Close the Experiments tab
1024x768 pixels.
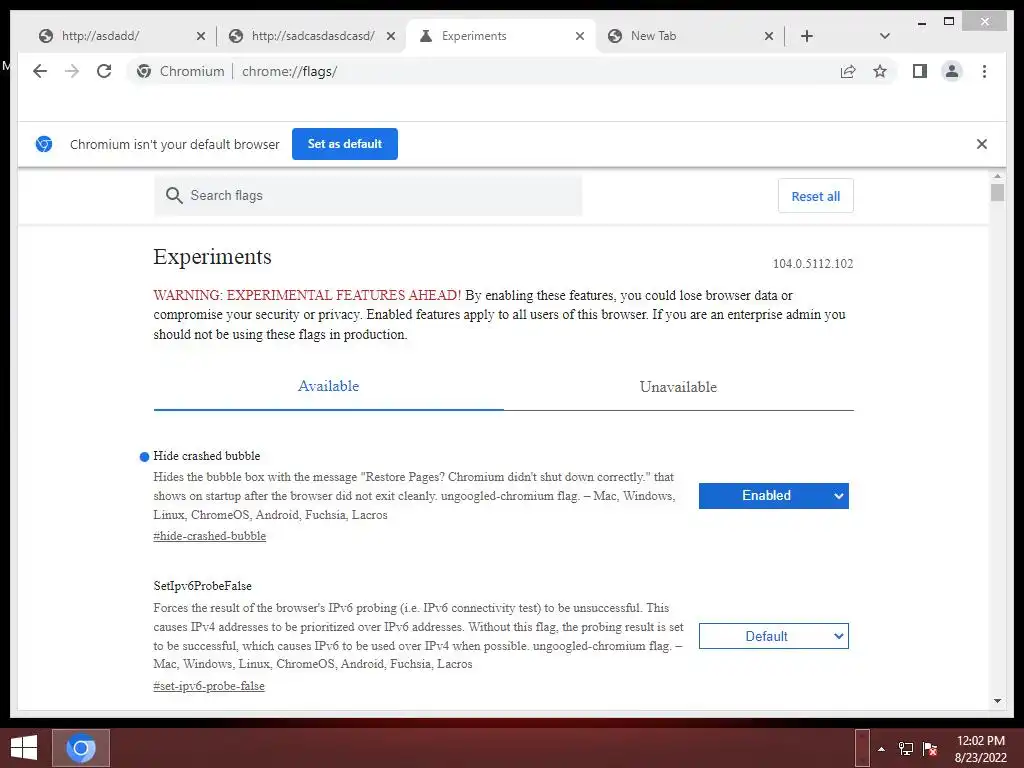(x=579, y=36)
